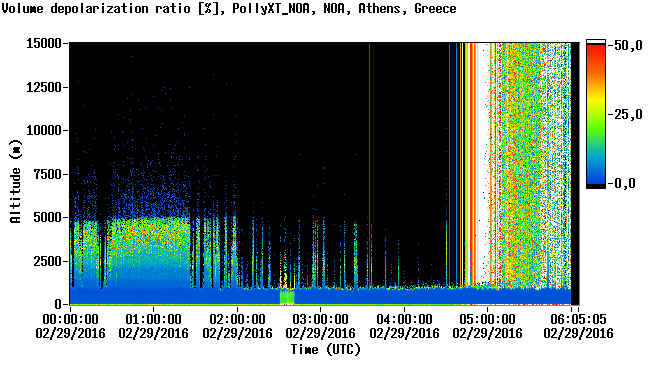The image size is (665, 389).
Task: Click the 05:00:00 time tick label
Action: pos(488,326)
